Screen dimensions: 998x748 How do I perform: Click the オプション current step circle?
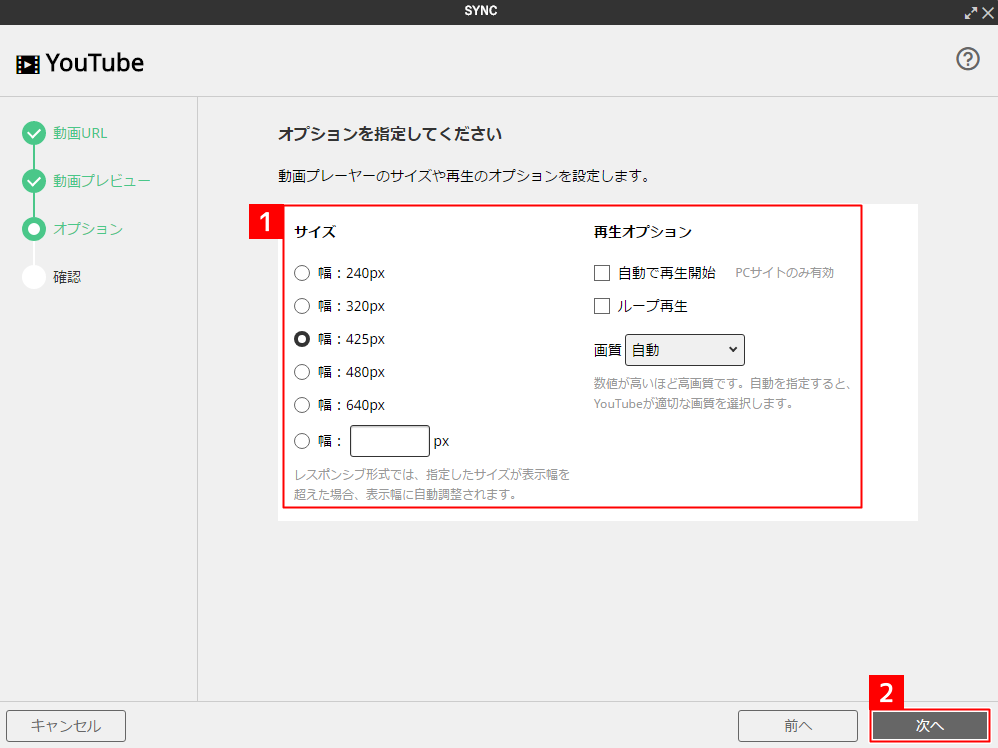(x=34, y=229)
